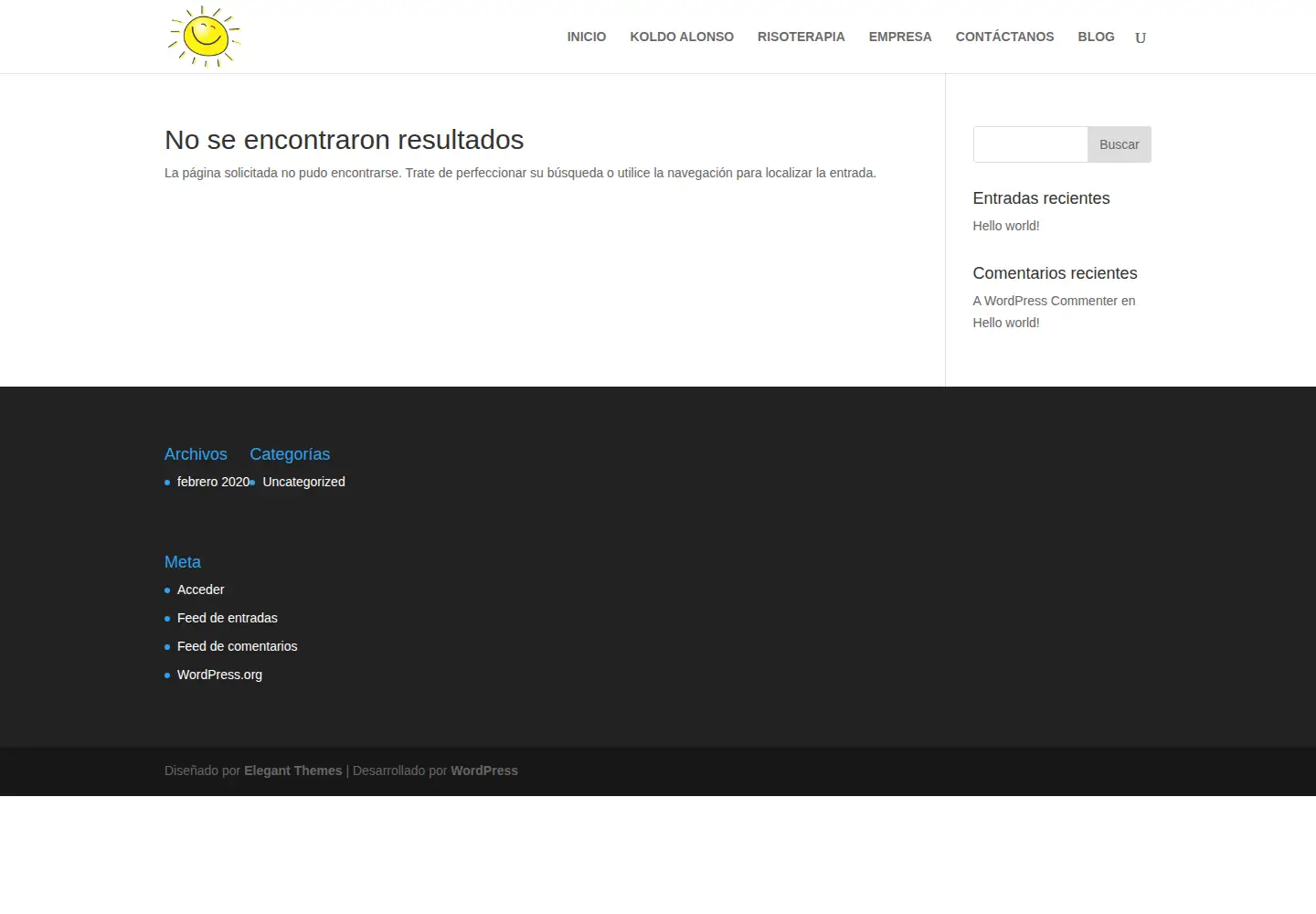Open the RISOTERAPIA page
Image resolution: width=1316 pixels, height=914 pixels.
point(801,37)
